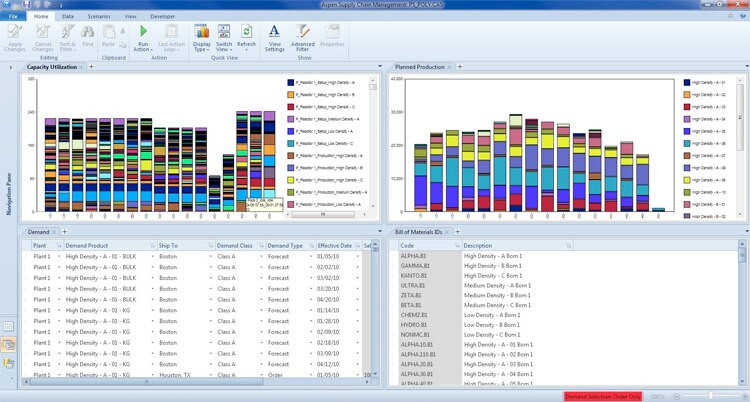Click the Refresh icon in Quick View
Viewport: 750px width, 402px height.
coord(246,32)
